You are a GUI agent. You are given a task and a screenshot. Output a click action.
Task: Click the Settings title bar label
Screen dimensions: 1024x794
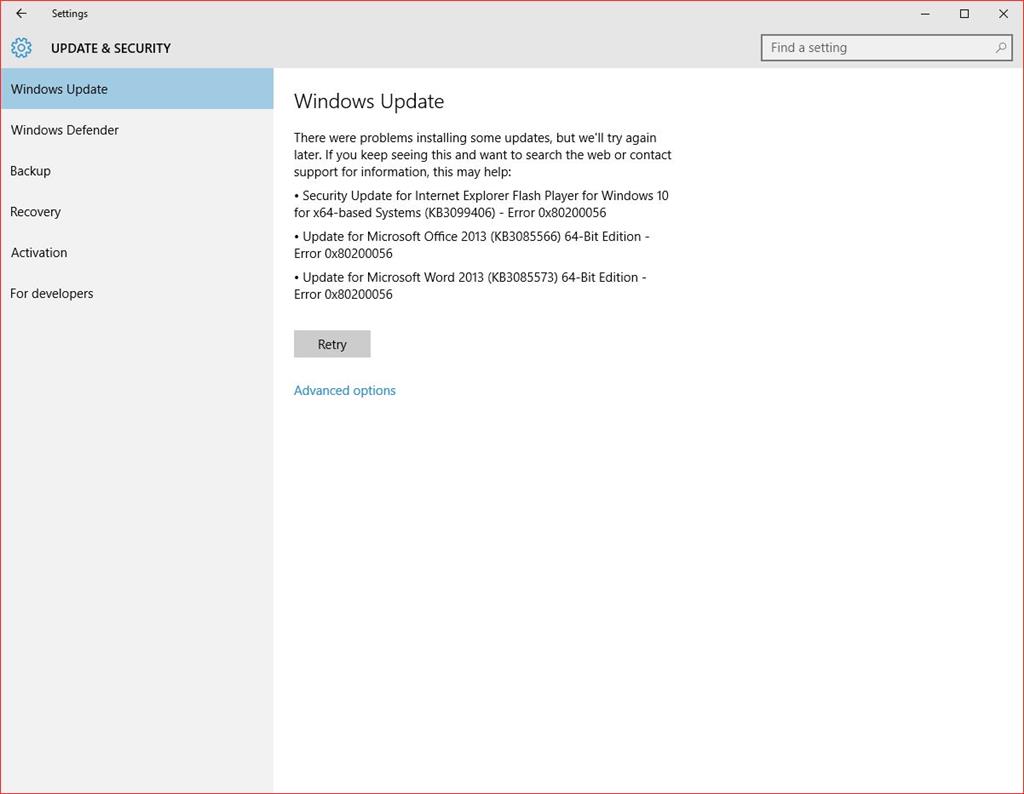[70, 13]
